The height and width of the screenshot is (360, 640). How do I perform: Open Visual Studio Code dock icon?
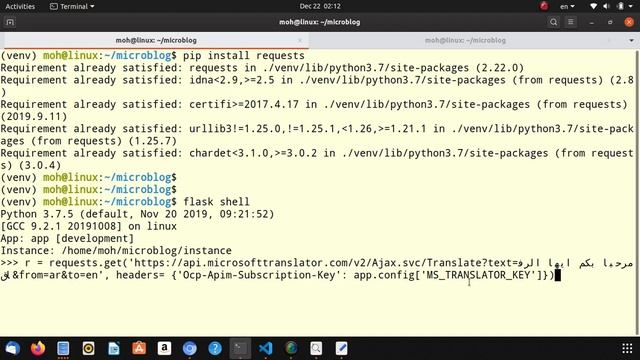[x=266, y=348]
